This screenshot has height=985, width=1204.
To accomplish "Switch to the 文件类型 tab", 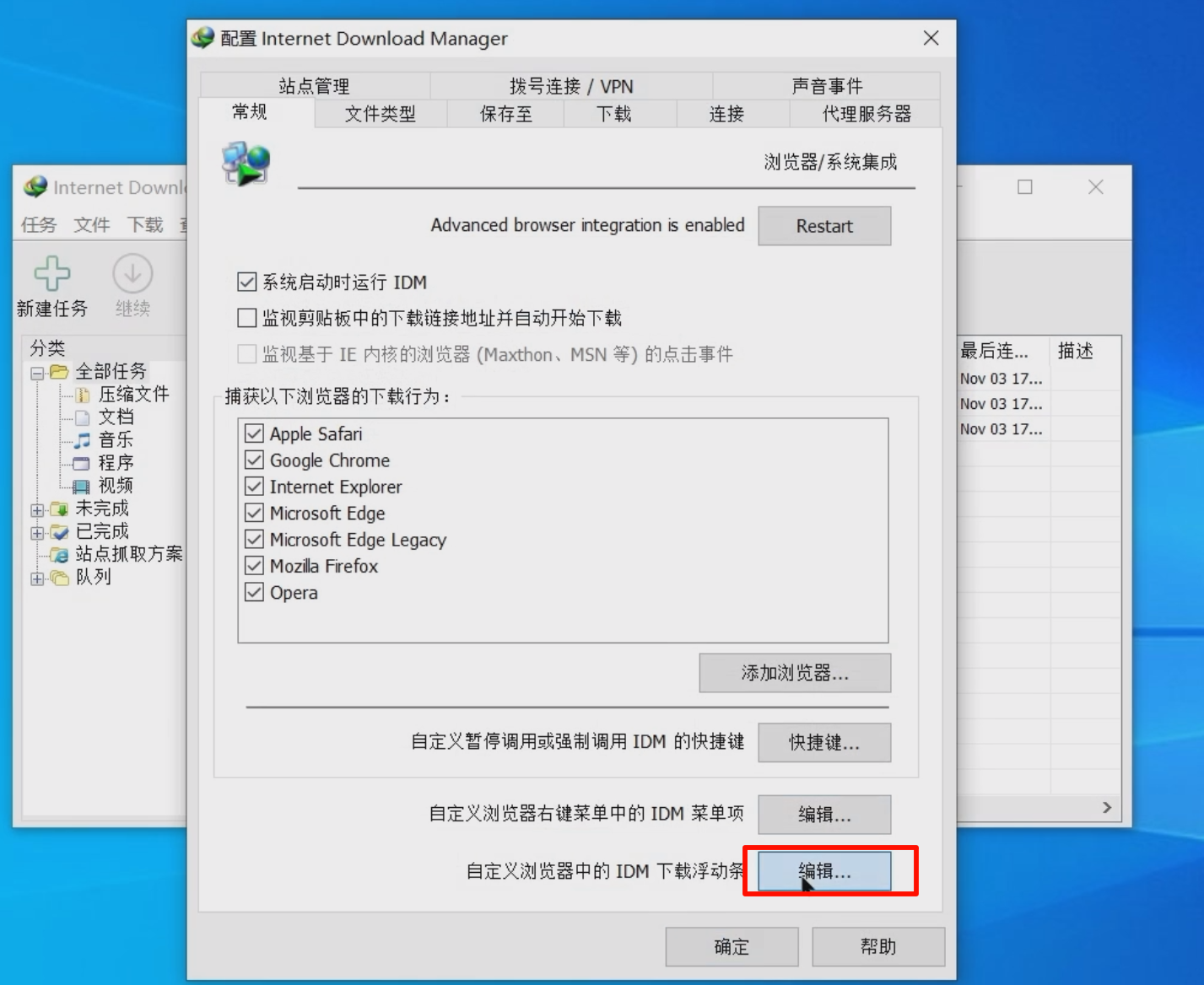I will tap(381, 114).
